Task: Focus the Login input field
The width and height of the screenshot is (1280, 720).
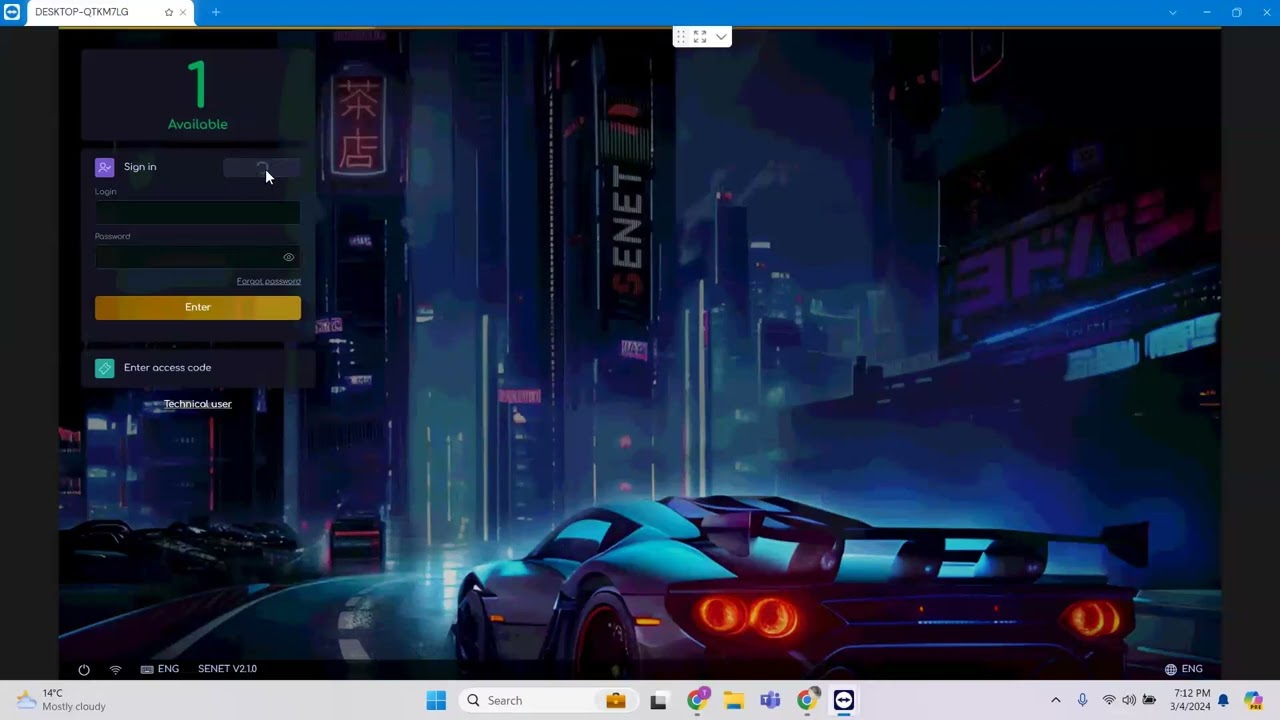Action: click(198, 212)
